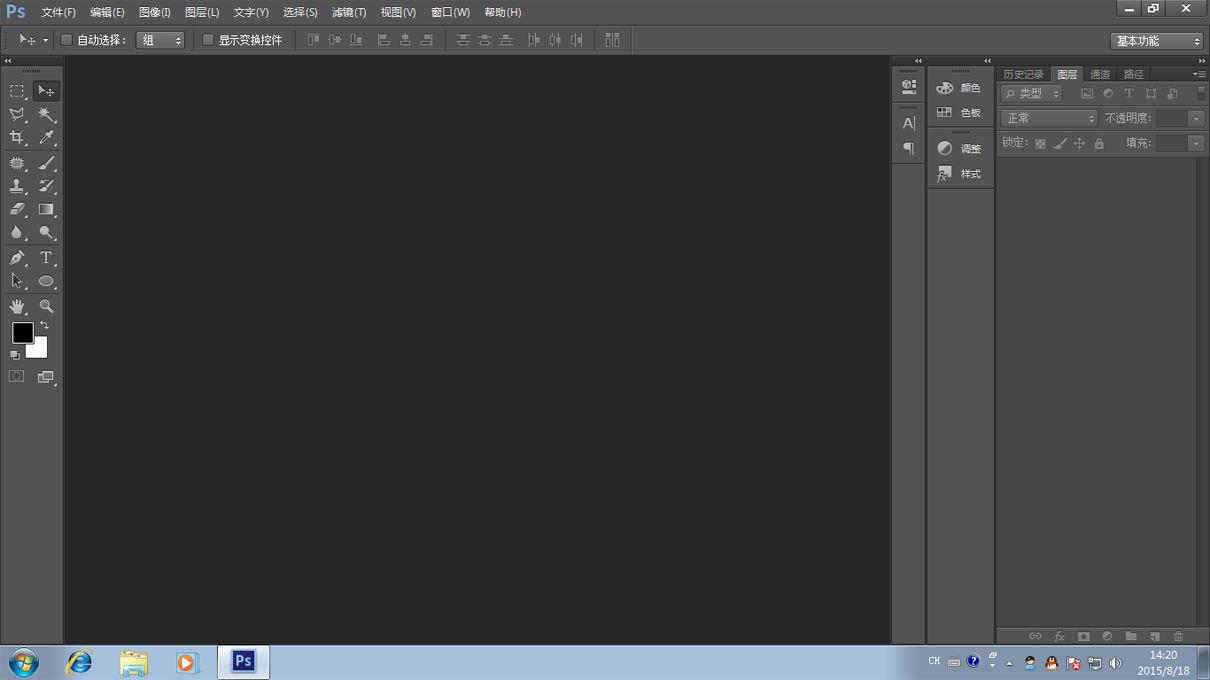Select the Hand tool

click(x=17, y=306)
